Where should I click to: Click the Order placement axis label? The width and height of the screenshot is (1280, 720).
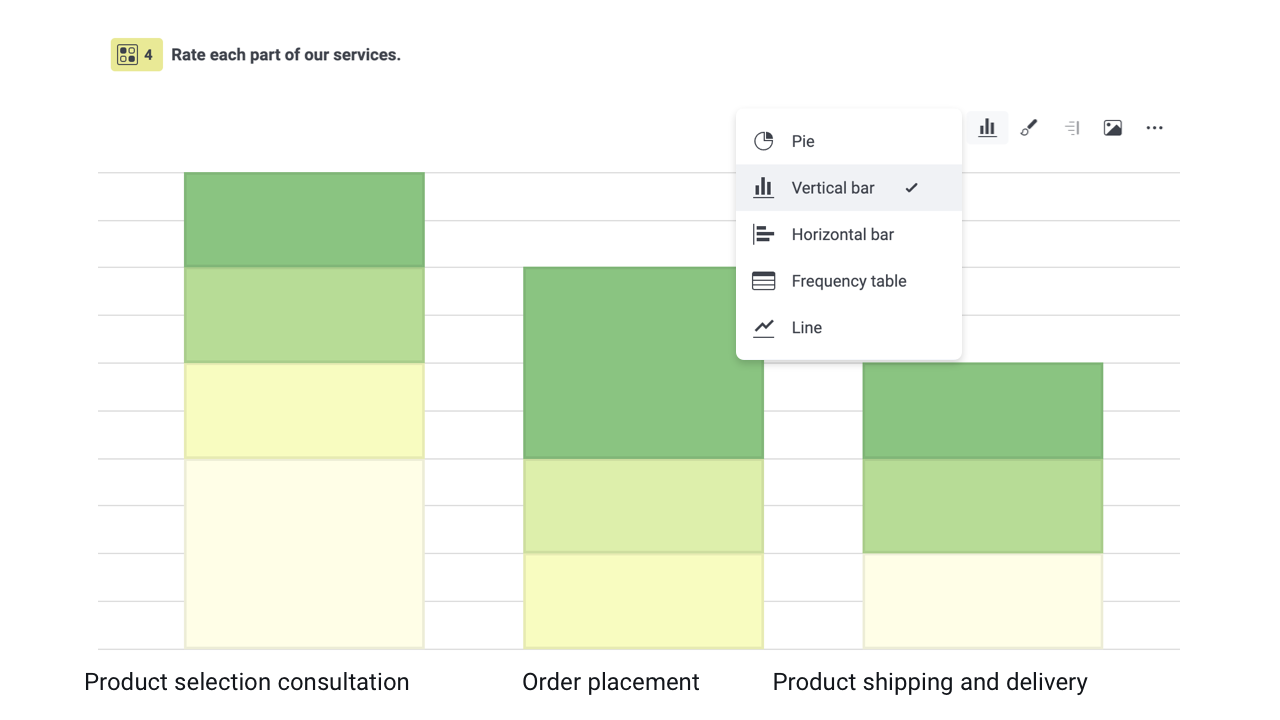point(611,682)
